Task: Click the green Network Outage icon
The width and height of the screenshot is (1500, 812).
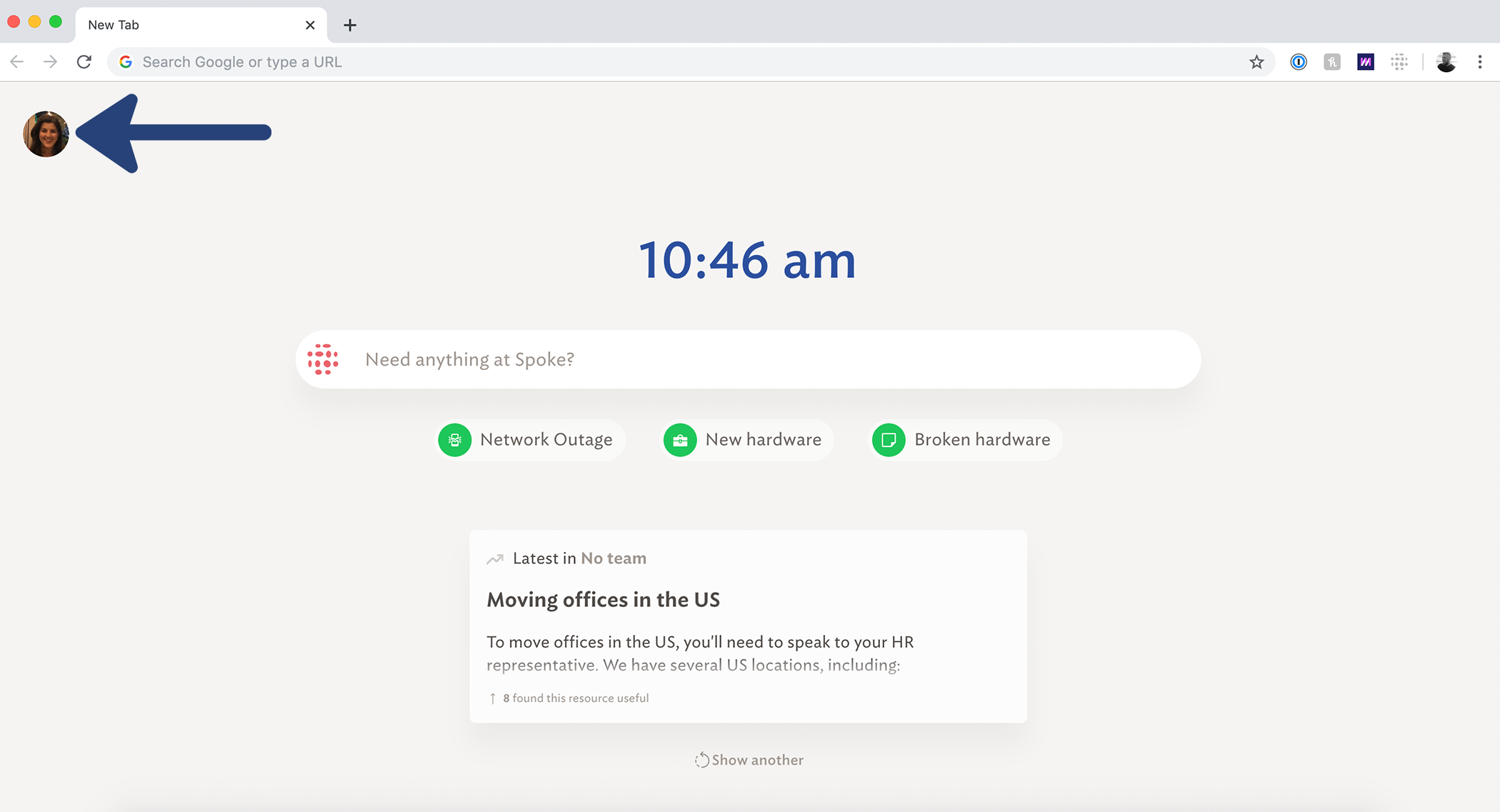Action: (x=455, y=440)
